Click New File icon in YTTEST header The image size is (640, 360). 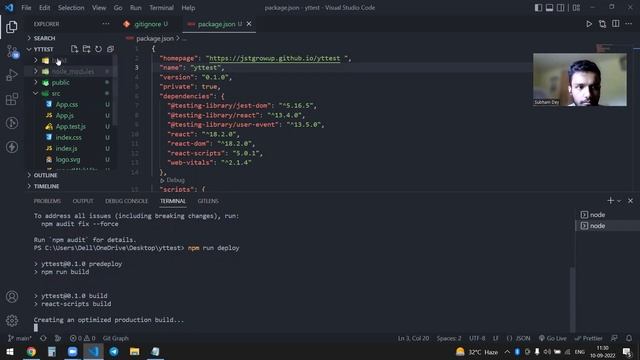(x=74, y=49)
